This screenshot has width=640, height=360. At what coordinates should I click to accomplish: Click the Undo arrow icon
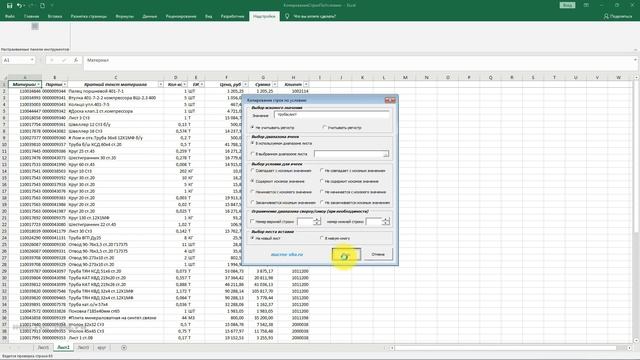[x=19, y=5]
